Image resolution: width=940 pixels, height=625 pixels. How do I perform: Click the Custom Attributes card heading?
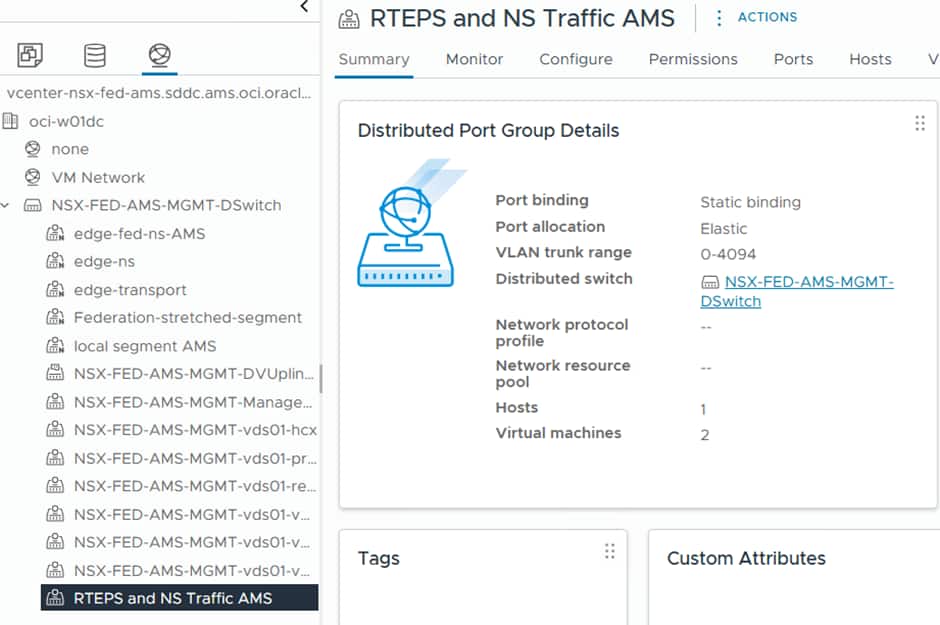(x=746, y=558)
